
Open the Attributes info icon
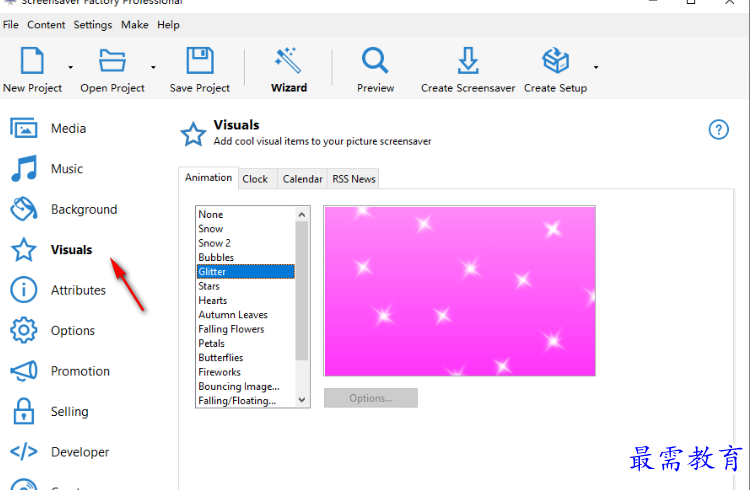coord(23,290)
